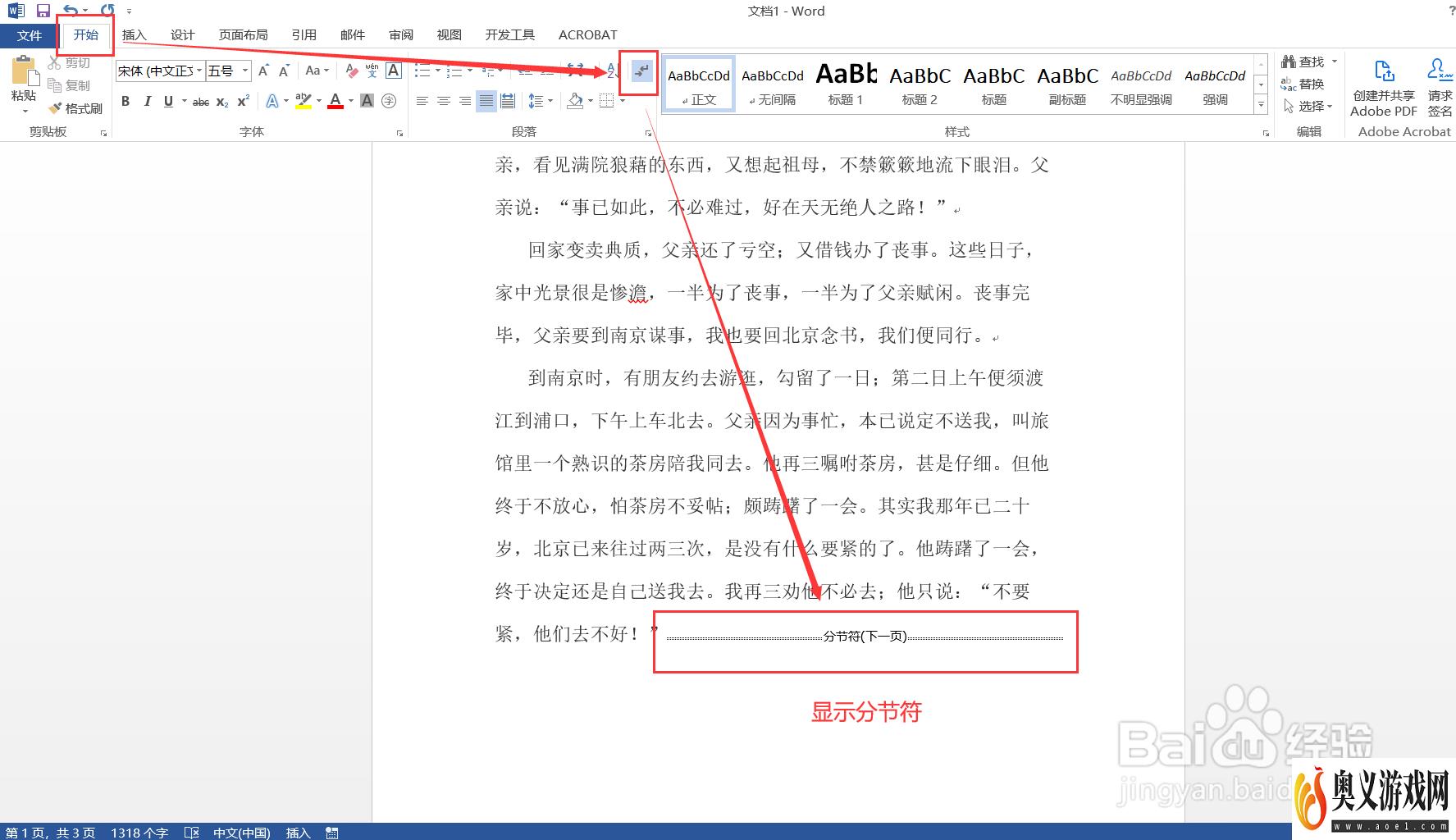Open the 选择 select dropdown
This screenshot has width=1456, height=840.
(1309, 106)
